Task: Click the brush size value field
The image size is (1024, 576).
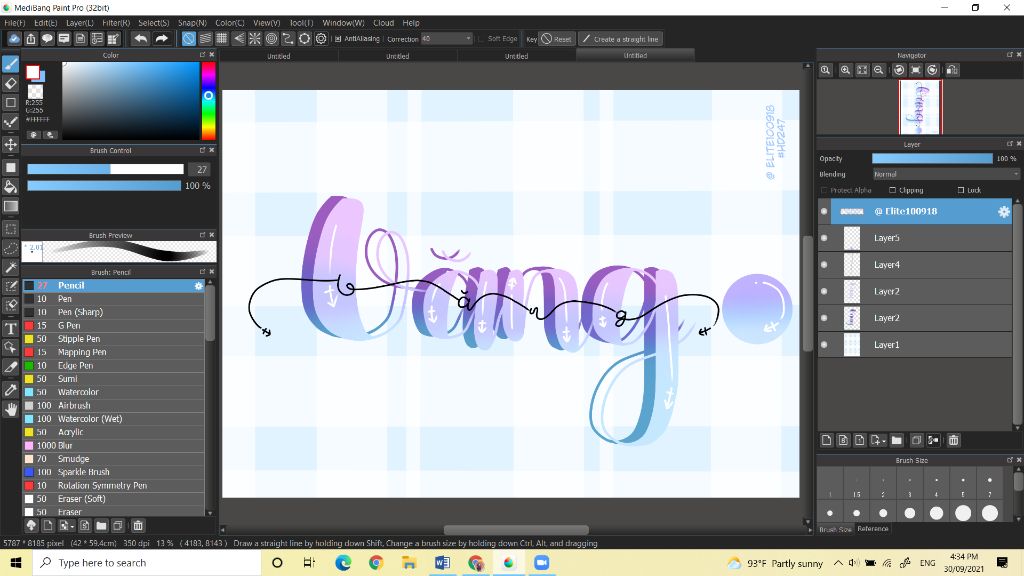Action: (x=201, y=169)
